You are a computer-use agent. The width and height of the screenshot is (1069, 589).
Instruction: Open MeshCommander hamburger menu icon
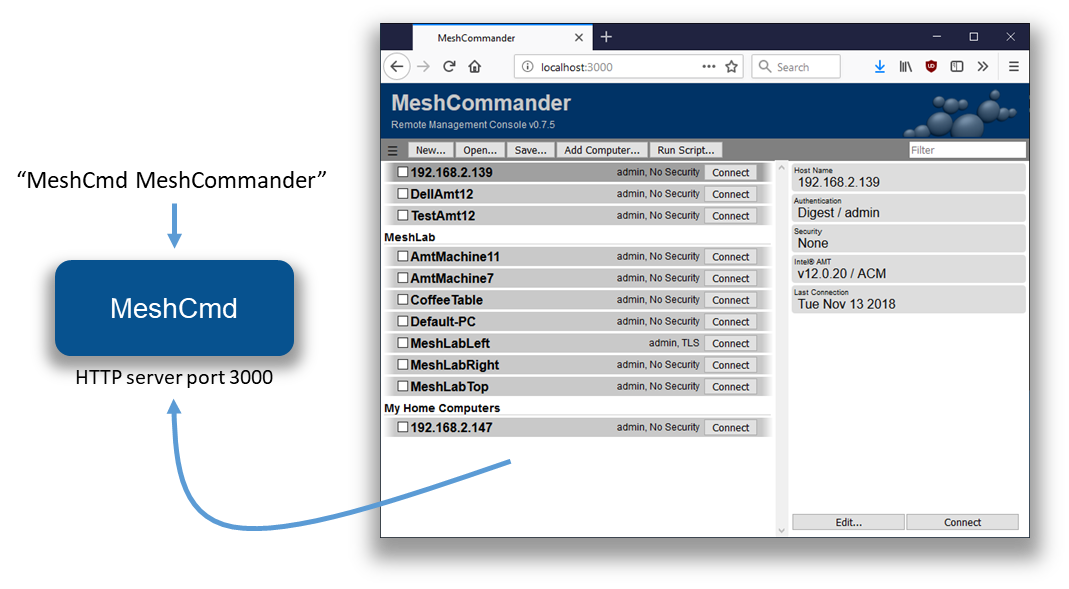click(393, 151)
